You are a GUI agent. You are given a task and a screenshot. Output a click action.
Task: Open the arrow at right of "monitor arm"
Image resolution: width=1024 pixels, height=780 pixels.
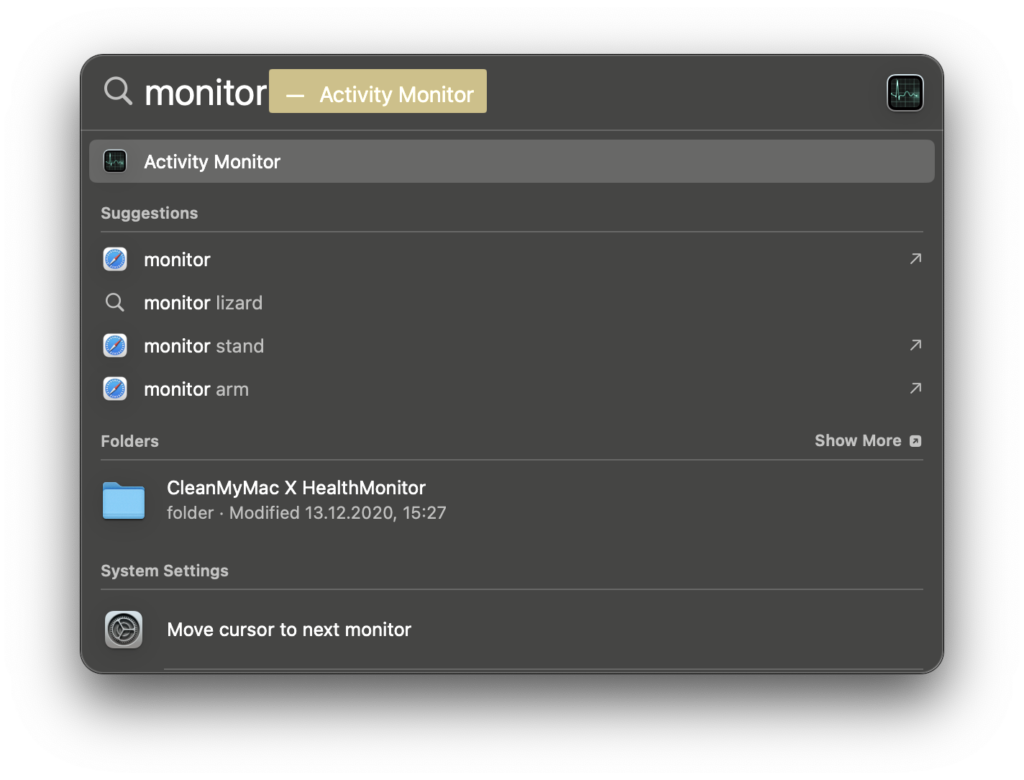click(x=914, y=389)
